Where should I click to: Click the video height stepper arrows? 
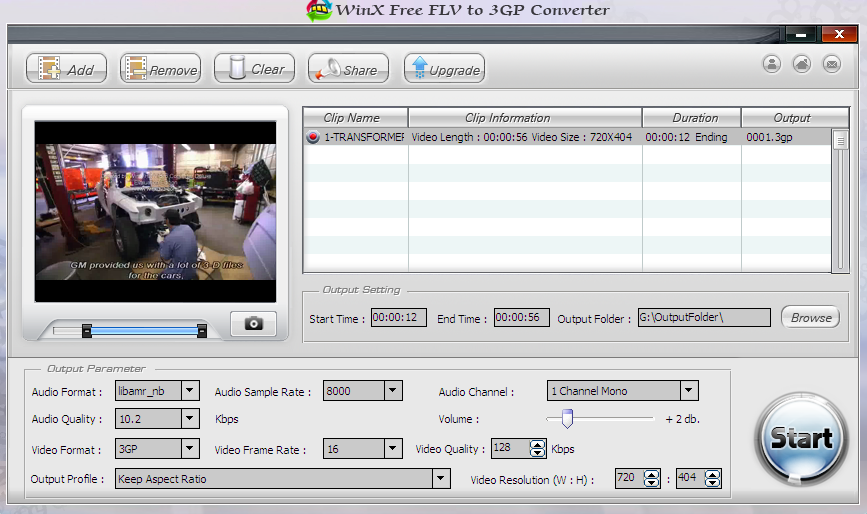713,478
